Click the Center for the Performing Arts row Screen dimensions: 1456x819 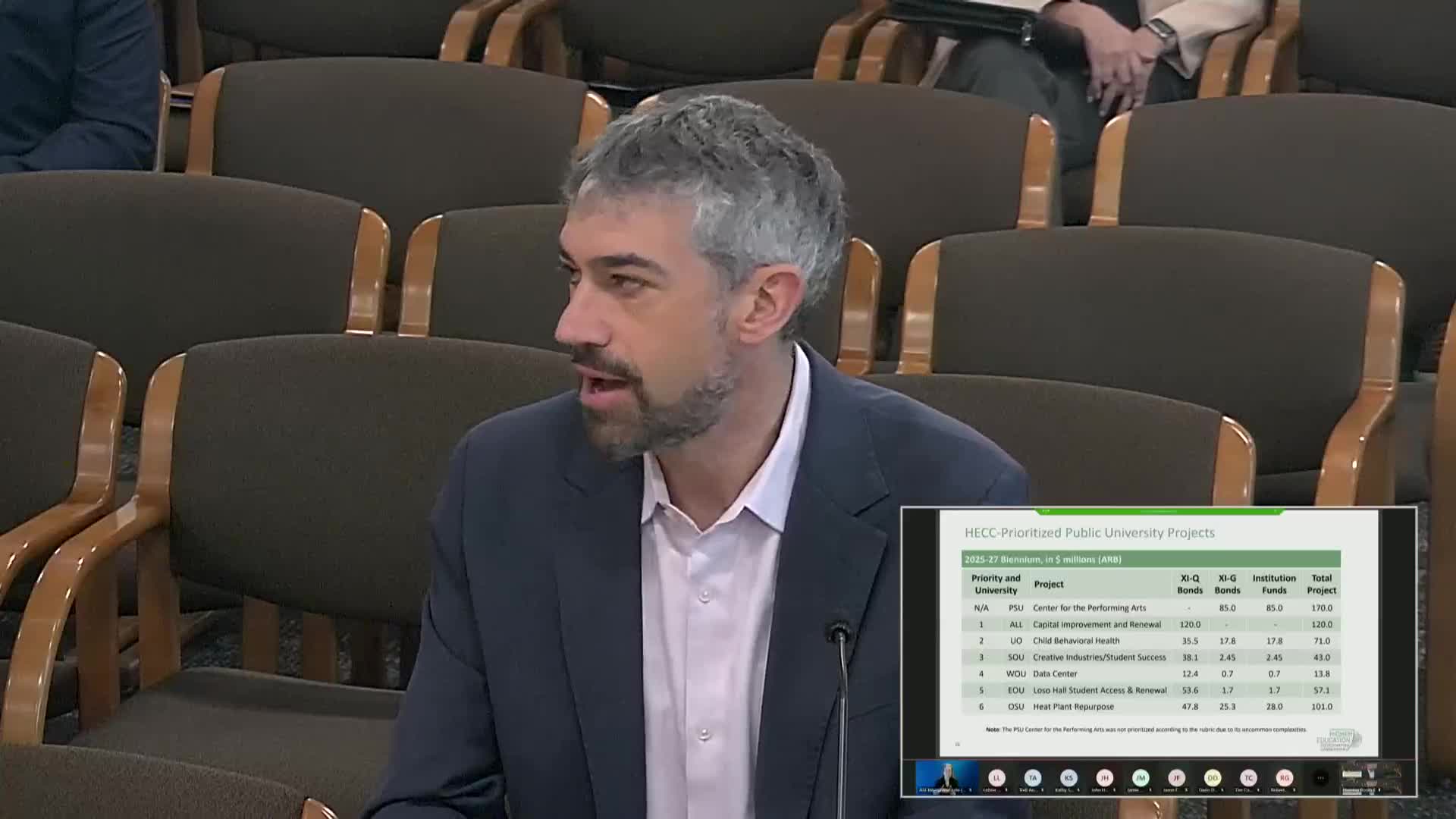(1089, 607)
